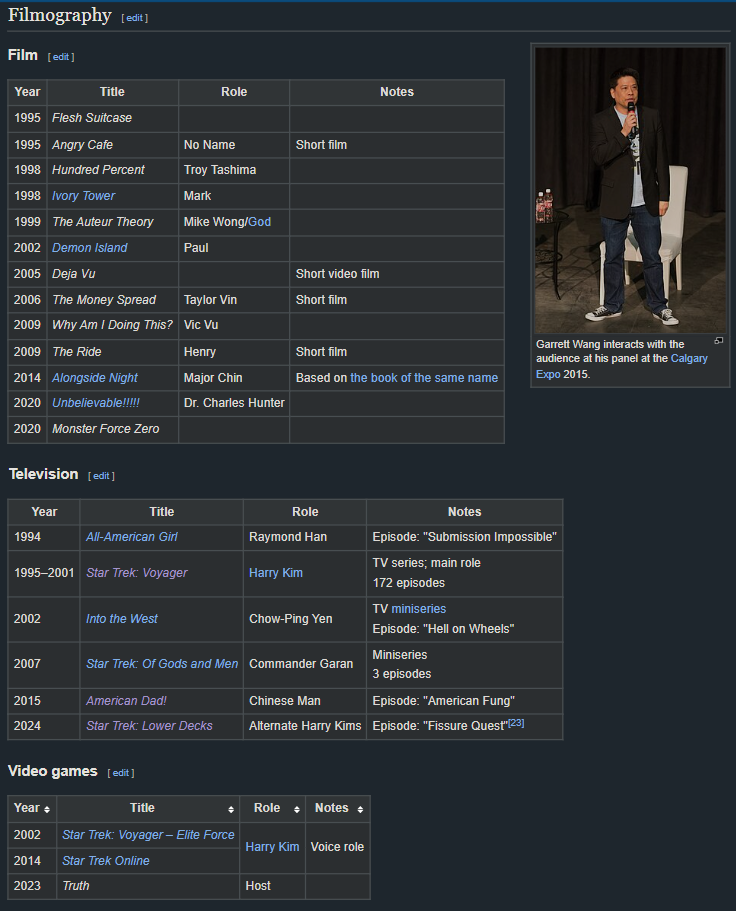Select the 'Angry Cafe' title cell
Screen dimensions: 736x911
coord(113,145)
